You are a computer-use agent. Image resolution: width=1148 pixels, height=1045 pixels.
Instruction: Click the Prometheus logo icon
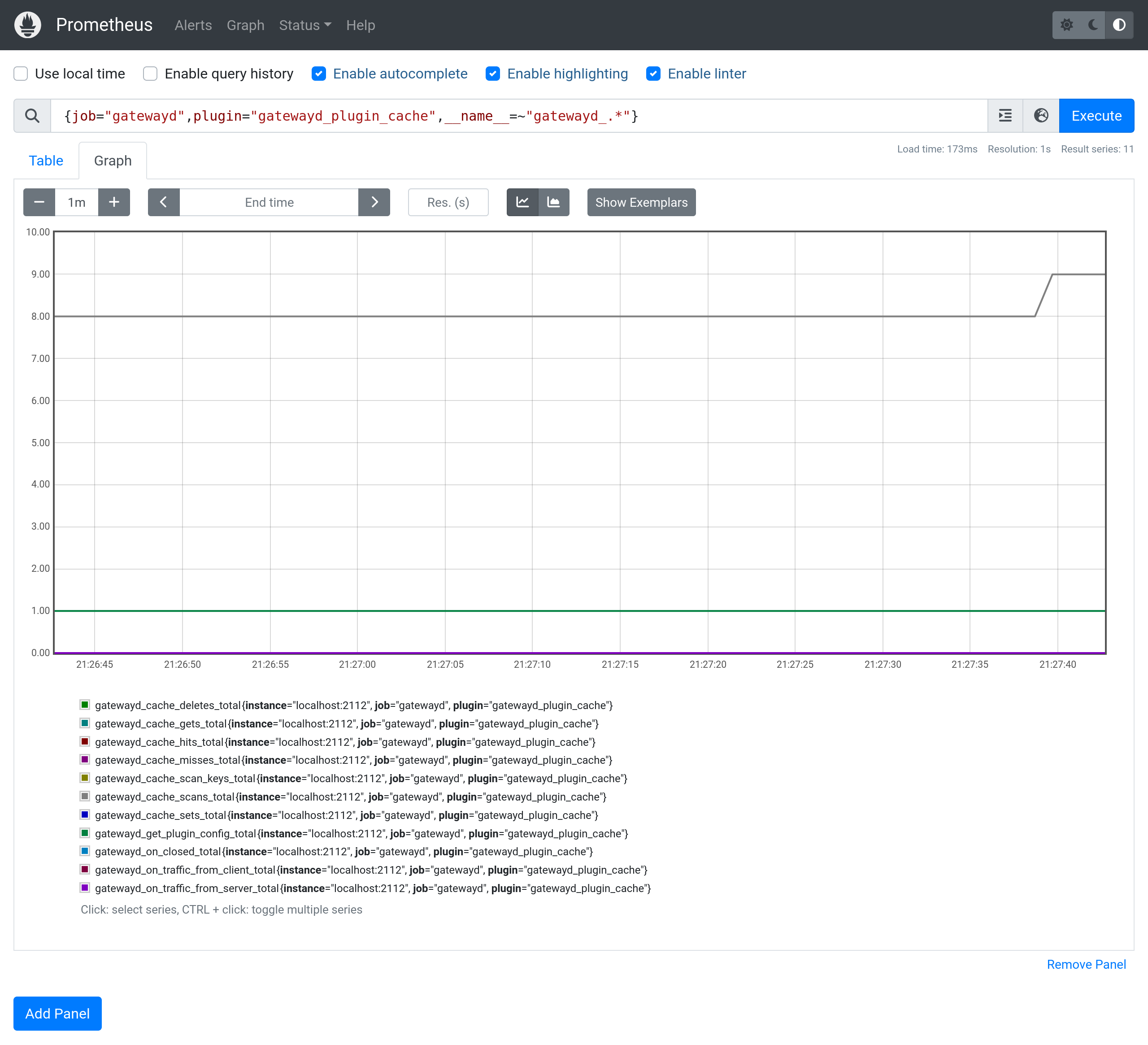27,25
